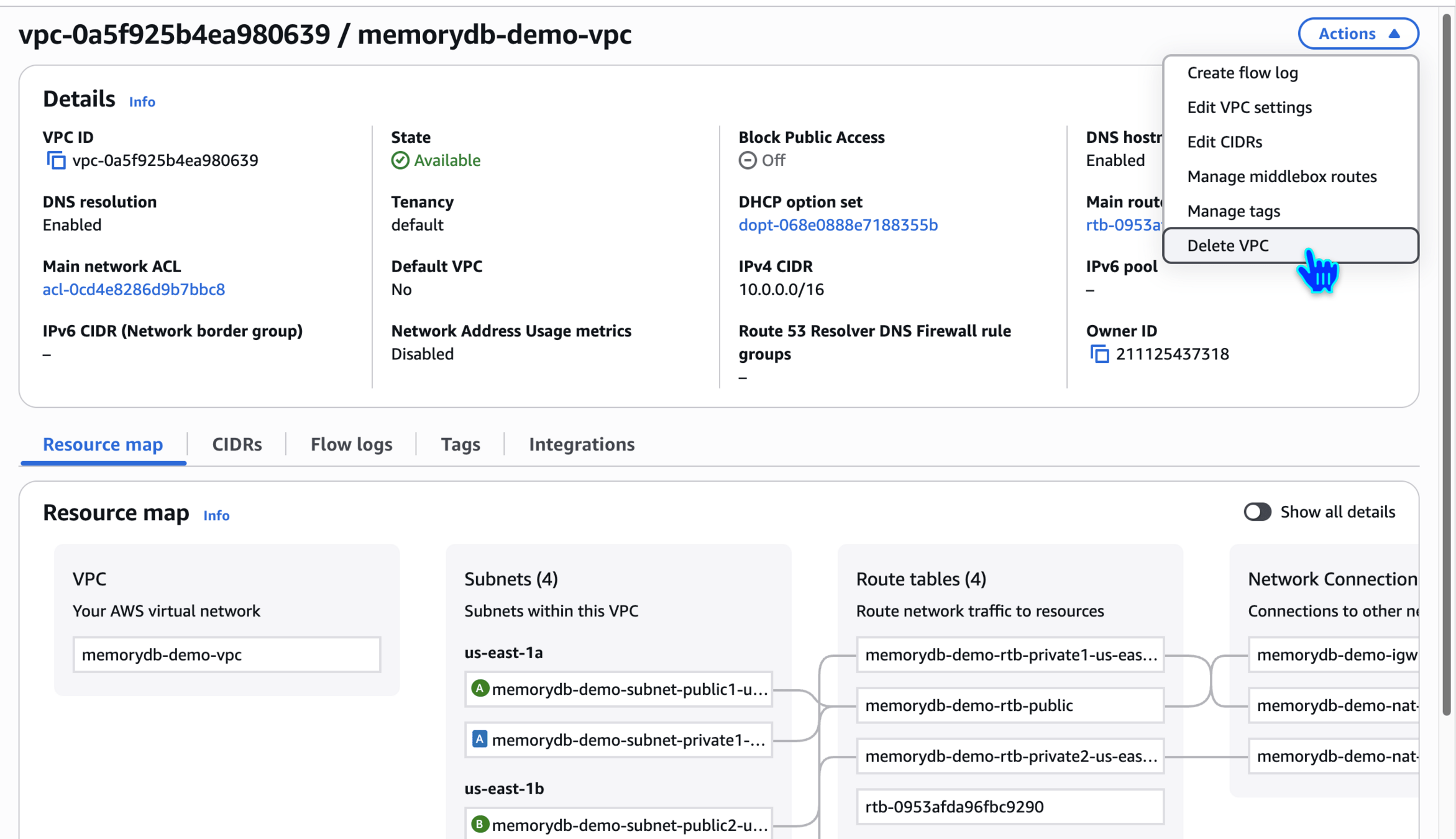
Task: Open Manage tags menu entry
Action: coord(1233,211)
